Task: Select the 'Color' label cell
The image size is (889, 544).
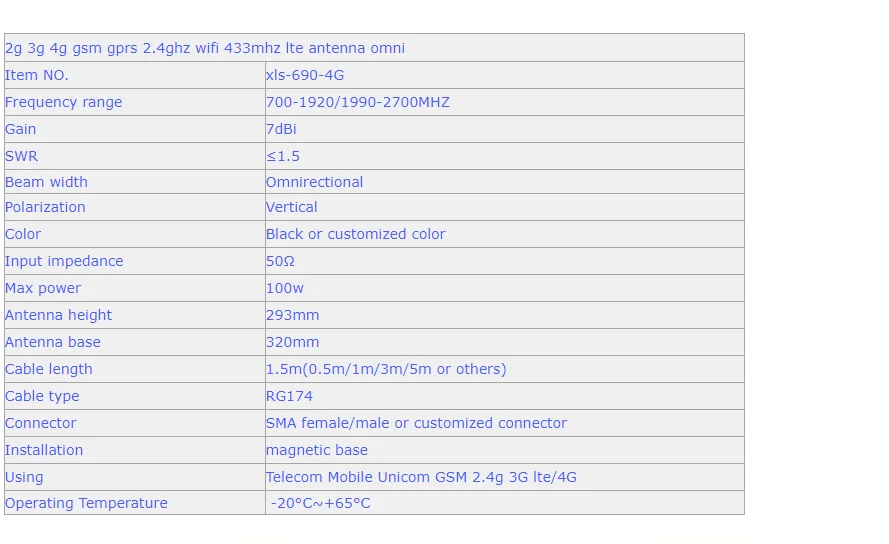Action: (x=135, y=234)
